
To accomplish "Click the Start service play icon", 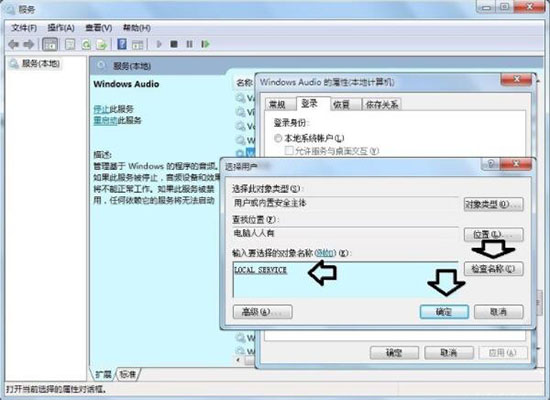I will pos(159,44).
